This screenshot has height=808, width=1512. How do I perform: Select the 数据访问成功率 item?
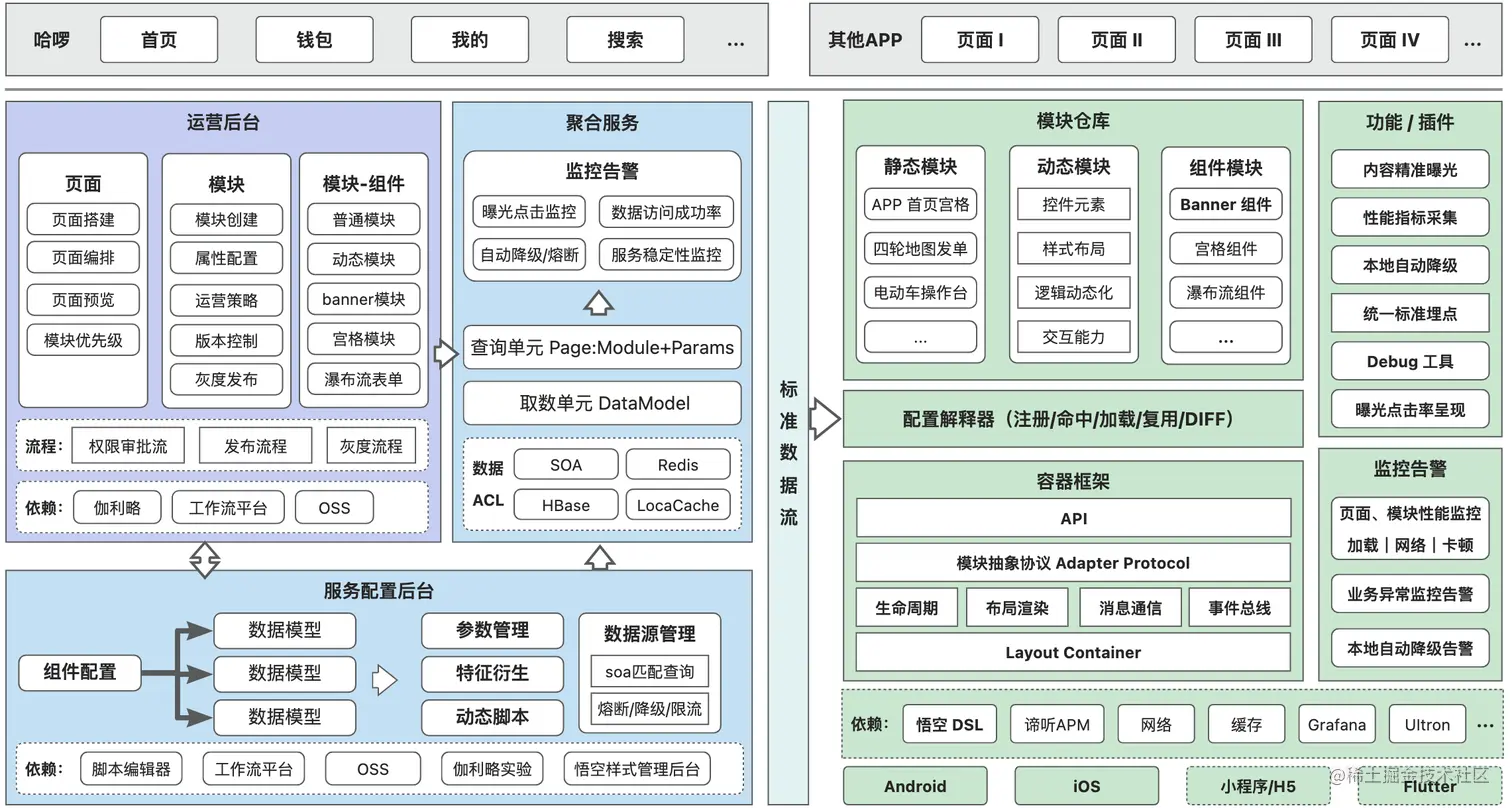(666, 212)
